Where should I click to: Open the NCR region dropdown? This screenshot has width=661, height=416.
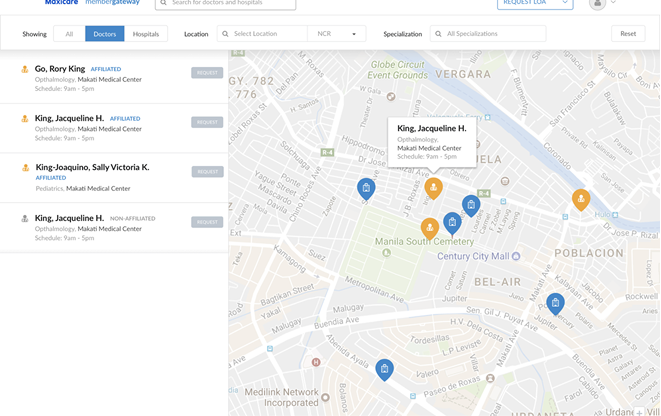tap(336, 34)
